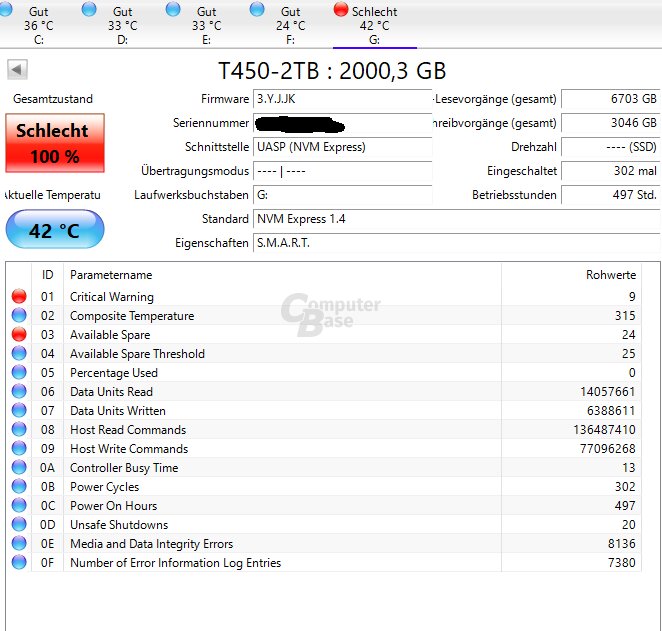The height and width of the screenshot is (631, 662).
Task: Click status icon of Number of Error Information Log Entries
Action: pos(19,562)
